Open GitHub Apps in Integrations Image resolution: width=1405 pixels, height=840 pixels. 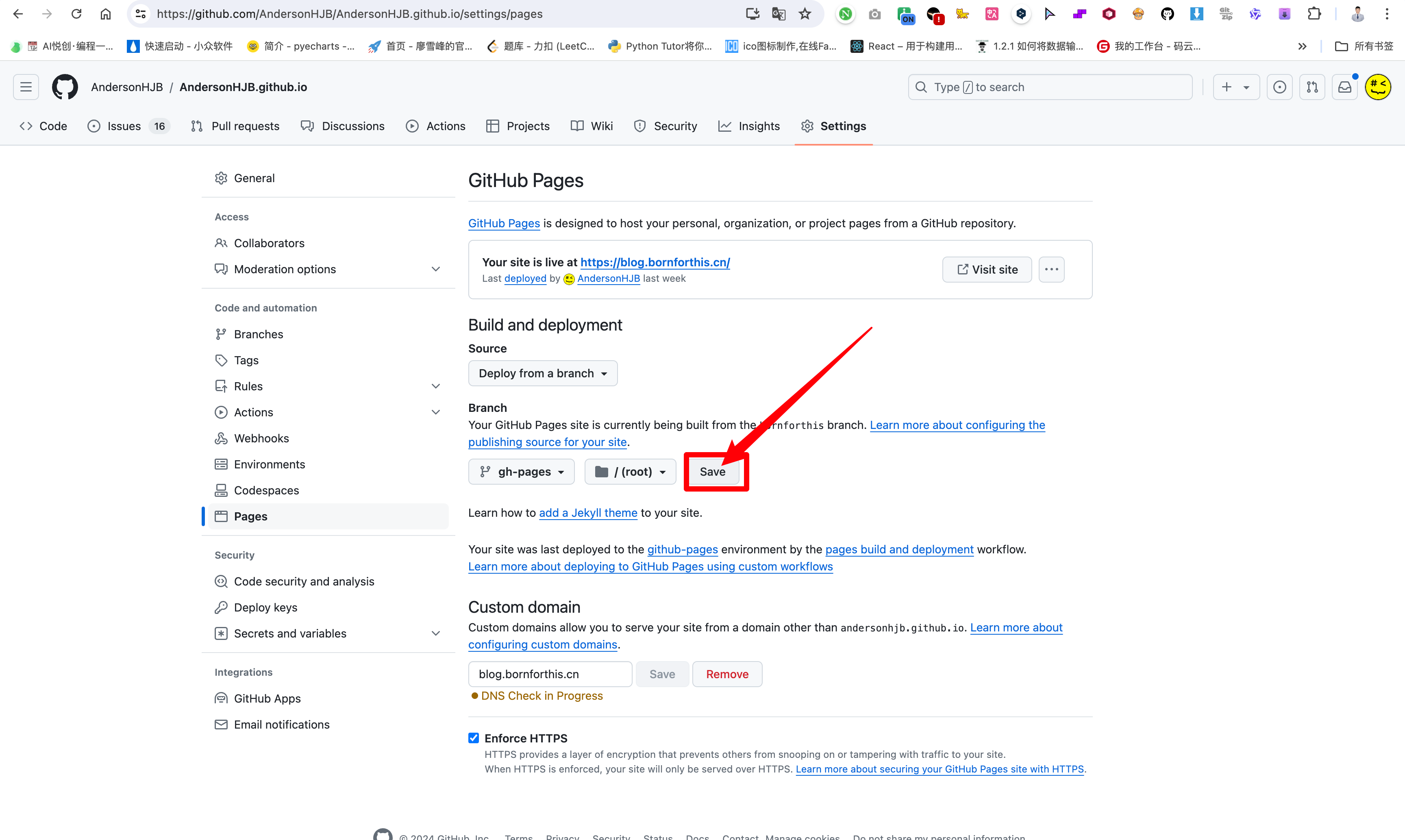coord(328,699)
